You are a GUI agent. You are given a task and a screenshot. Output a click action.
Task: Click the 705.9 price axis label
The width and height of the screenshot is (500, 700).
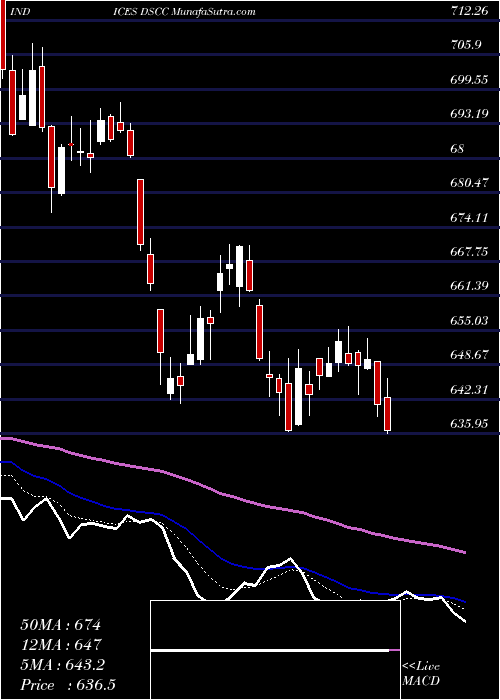click(465, 45)
